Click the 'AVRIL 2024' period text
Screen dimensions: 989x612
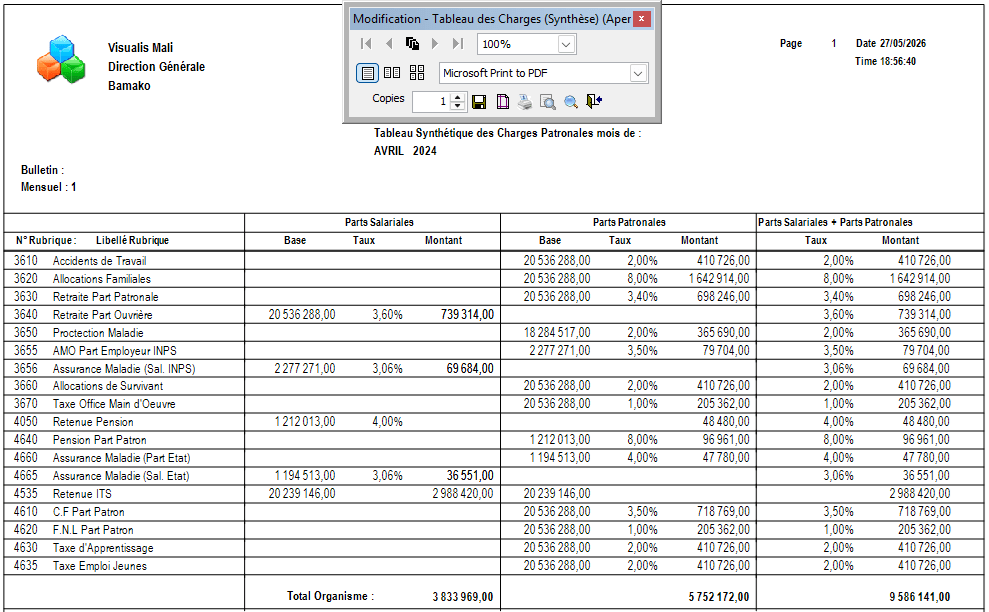pos(405,151)
